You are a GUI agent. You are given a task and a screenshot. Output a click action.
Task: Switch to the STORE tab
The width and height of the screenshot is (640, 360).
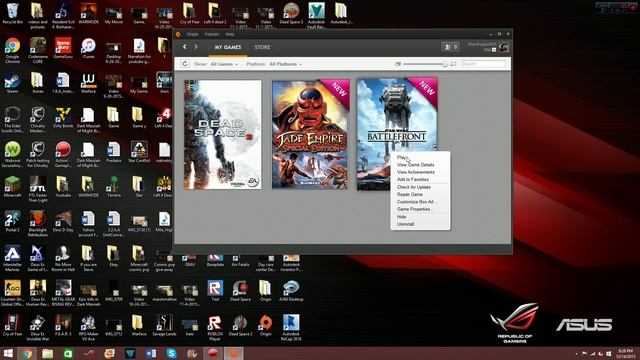(x=262, y=47)
